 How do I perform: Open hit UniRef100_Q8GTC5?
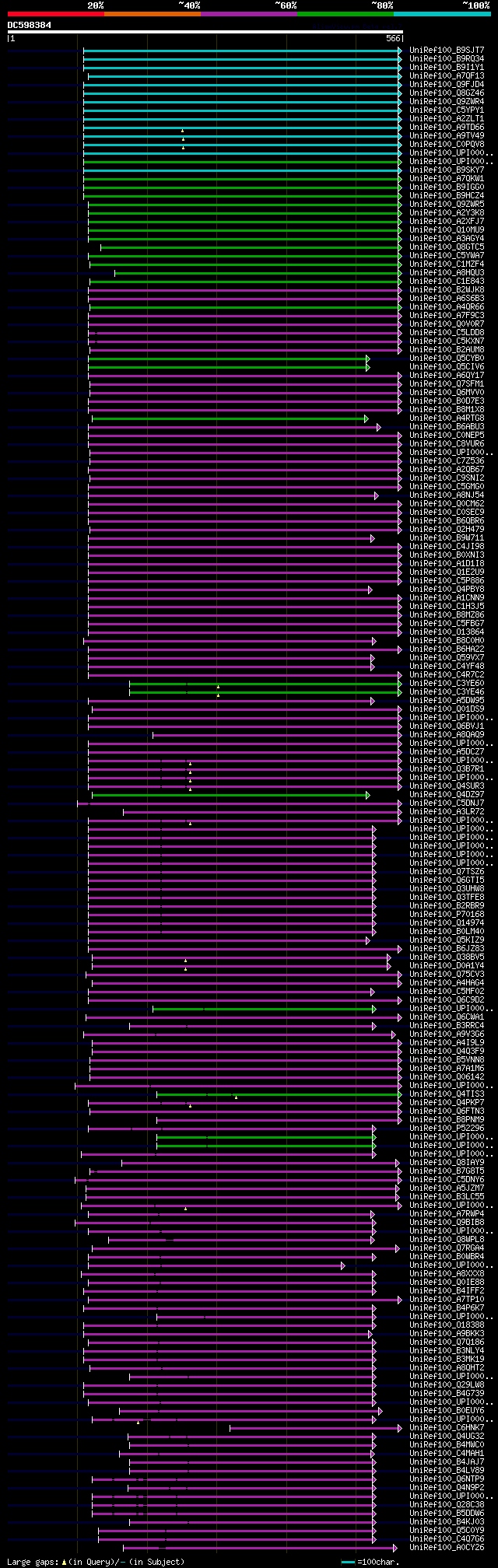tap(447, 247)
